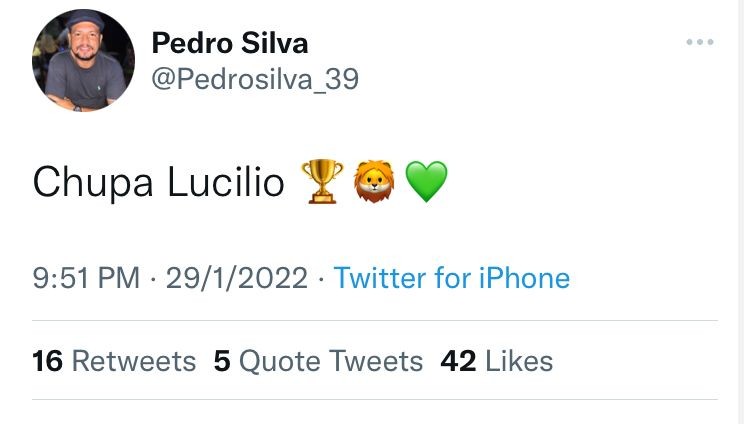This screenshot has width=750, height=424.
Task: Open the Pedro Silva display name link
Action: [x=230, y=43]
